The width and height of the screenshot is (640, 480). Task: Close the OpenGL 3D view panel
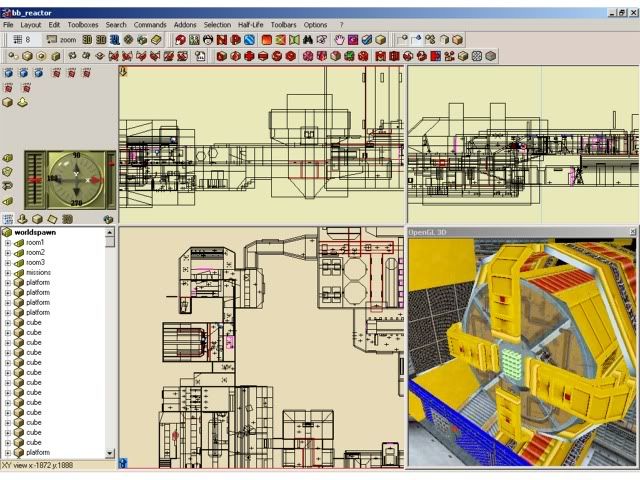633,232
